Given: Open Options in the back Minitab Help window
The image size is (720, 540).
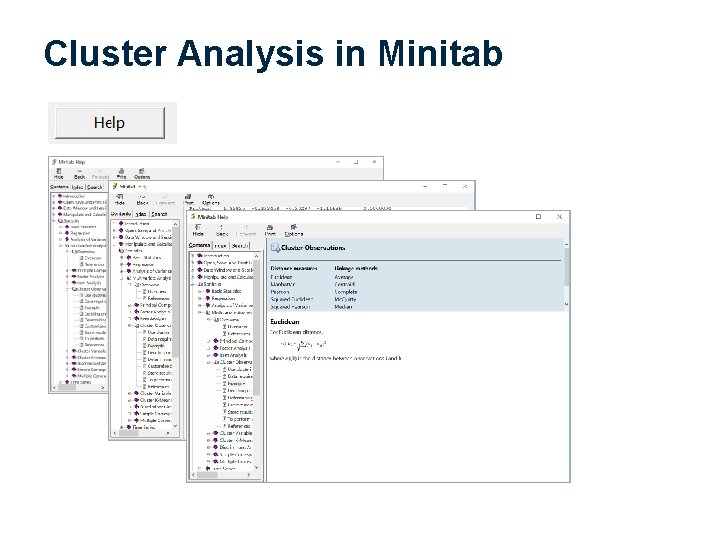Looking at the screenshot, I should click(x=142, y=174).
